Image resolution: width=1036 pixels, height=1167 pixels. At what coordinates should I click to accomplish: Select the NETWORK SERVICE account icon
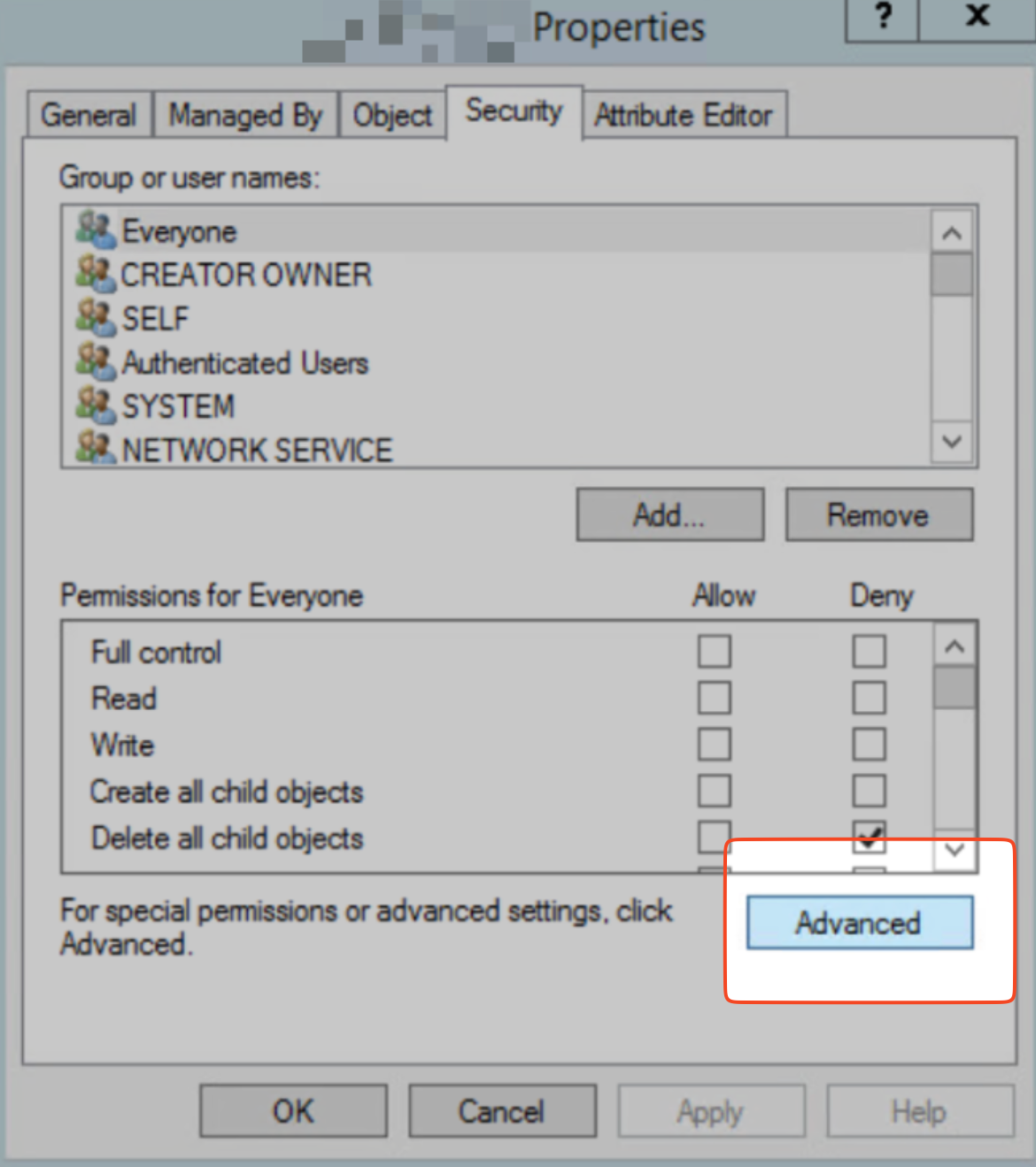[x=96, y=447]
